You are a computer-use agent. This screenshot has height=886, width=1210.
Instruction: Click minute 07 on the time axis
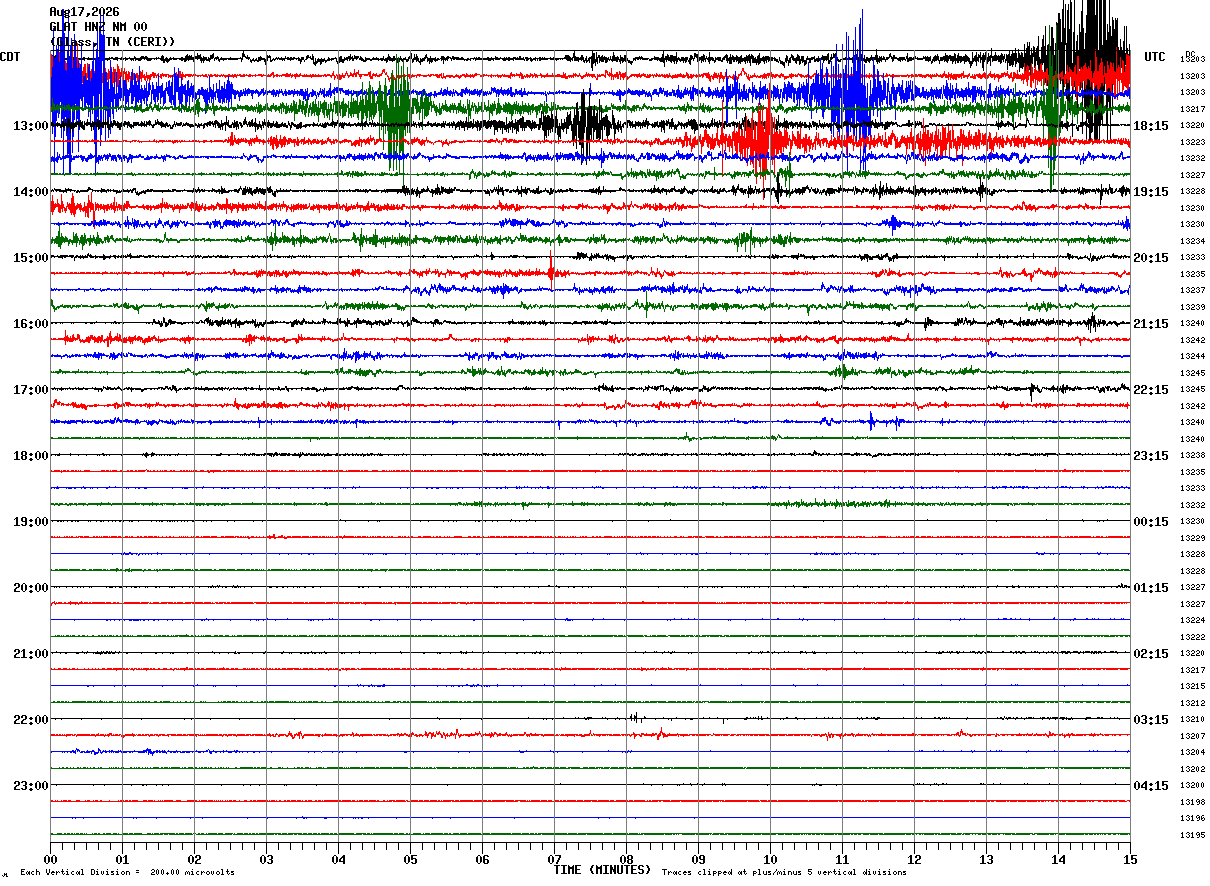point(554,860)
